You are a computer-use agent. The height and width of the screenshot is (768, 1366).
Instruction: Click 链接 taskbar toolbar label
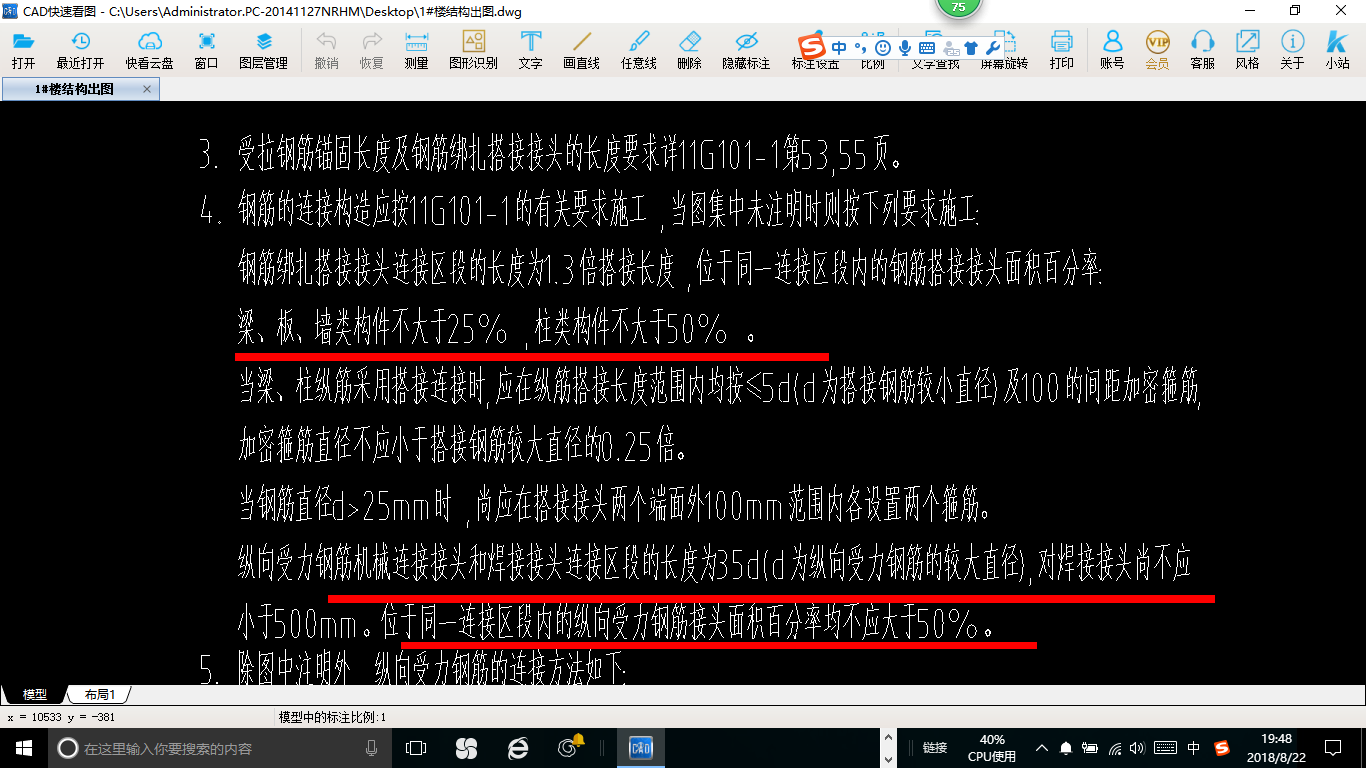(935, 748)
